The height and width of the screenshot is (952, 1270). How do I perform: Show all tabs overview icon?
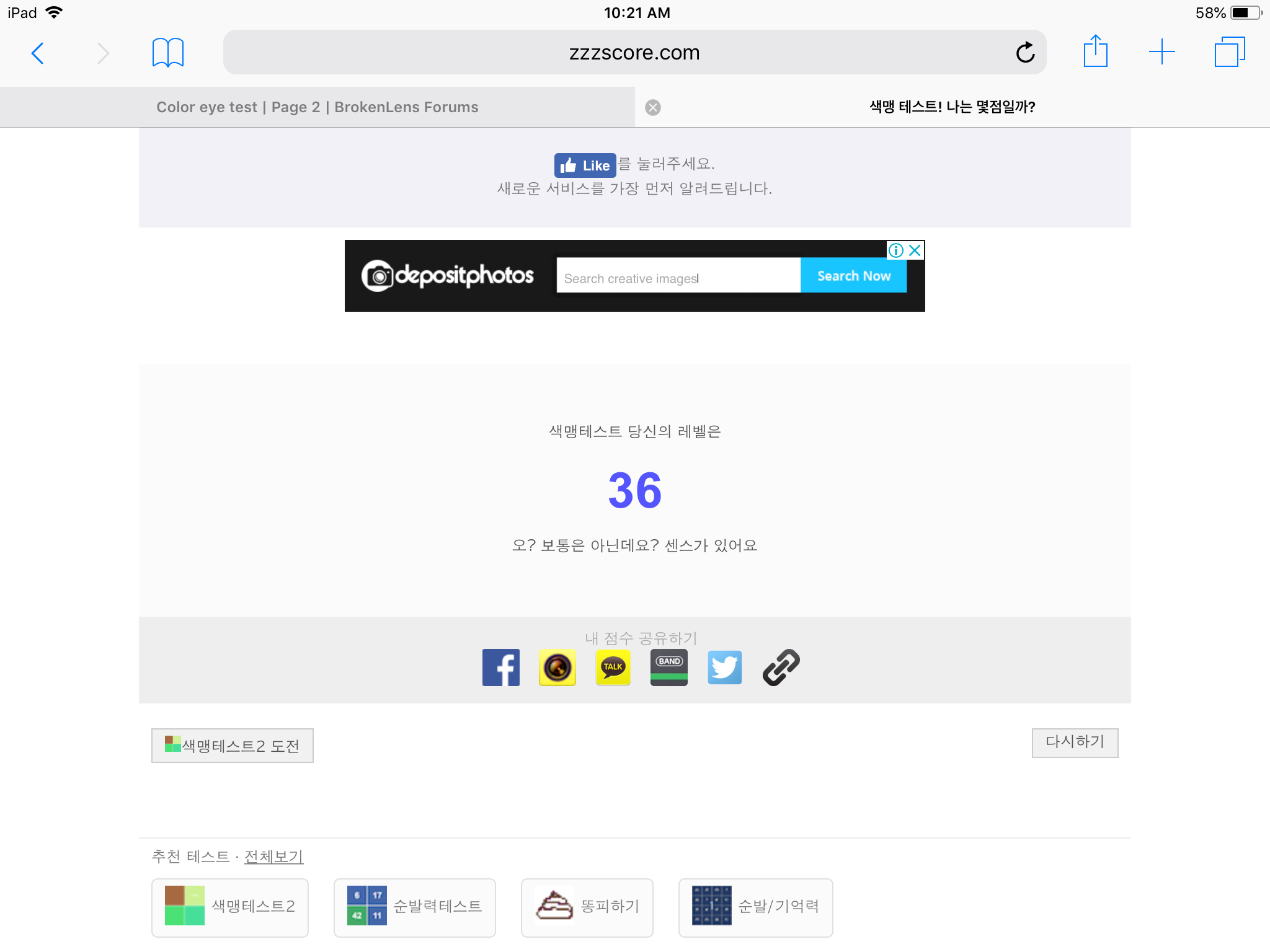[1230, 52]
